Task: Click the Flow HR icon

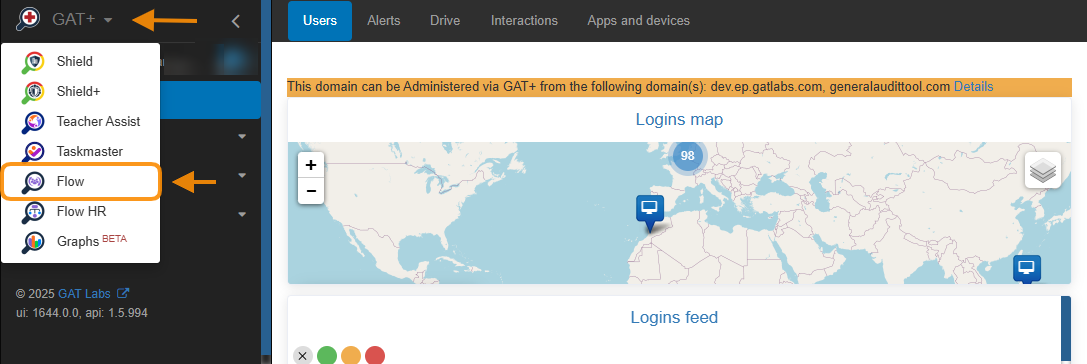Action: point(33,211)
